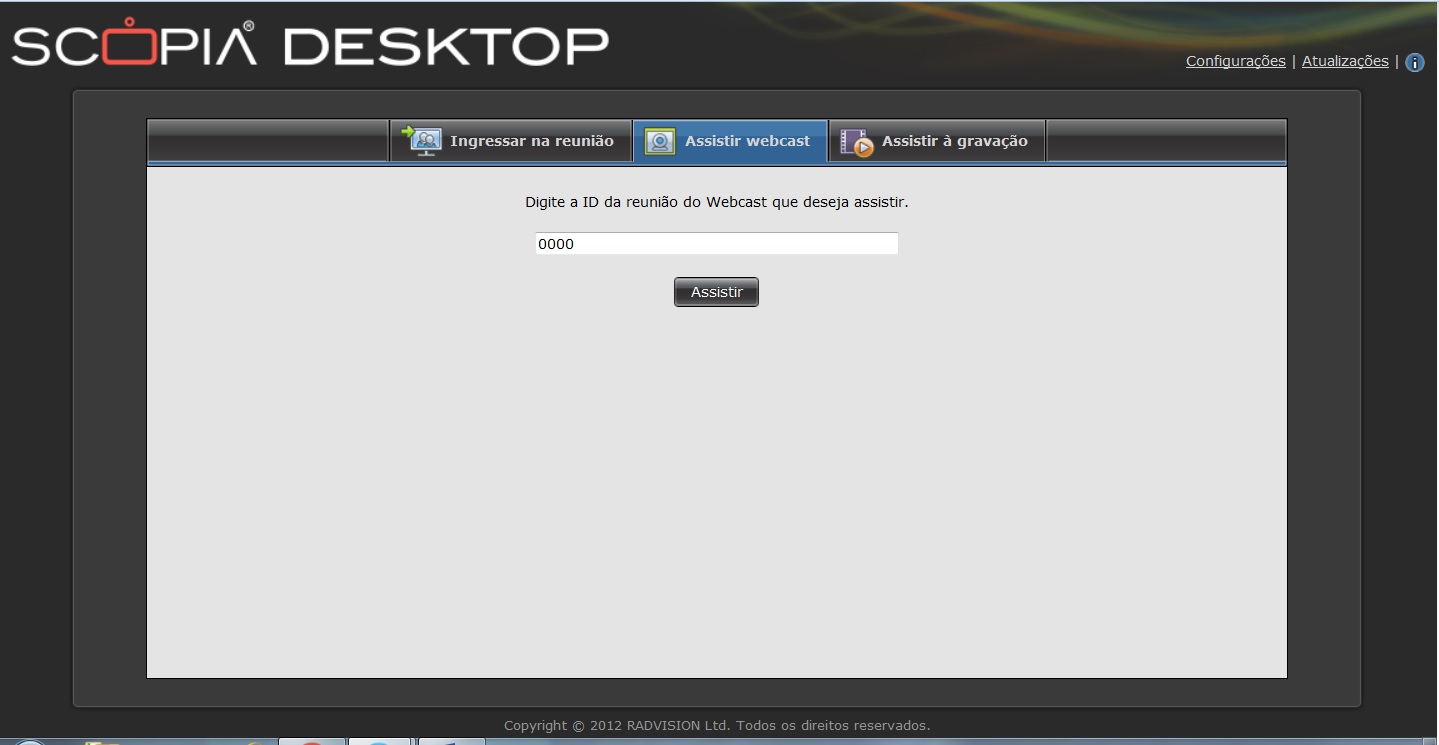Click the join meeting monitor icon
The width and height of the screenshot is (1439, 745).
tap(421, 141)
